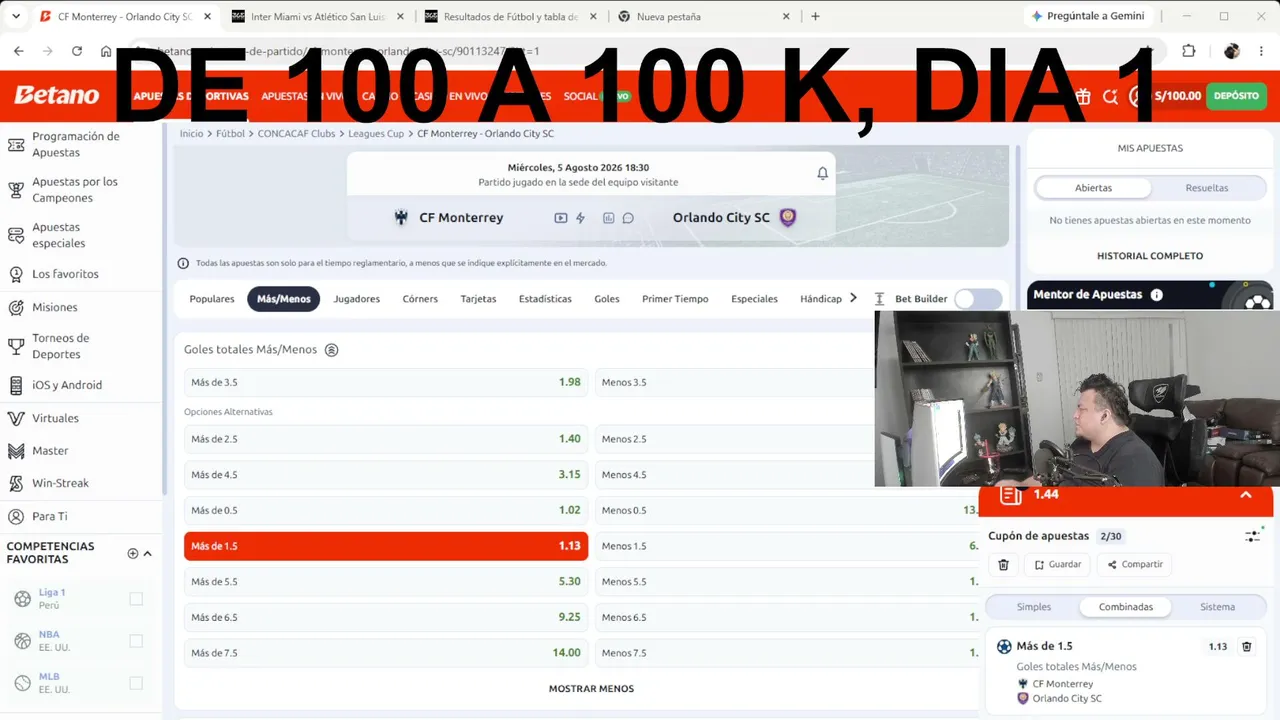The width and height of the screenshot is (1280, 720).
Task: Check the MLB EE. UU. checkbox
Action: point(136,683)
